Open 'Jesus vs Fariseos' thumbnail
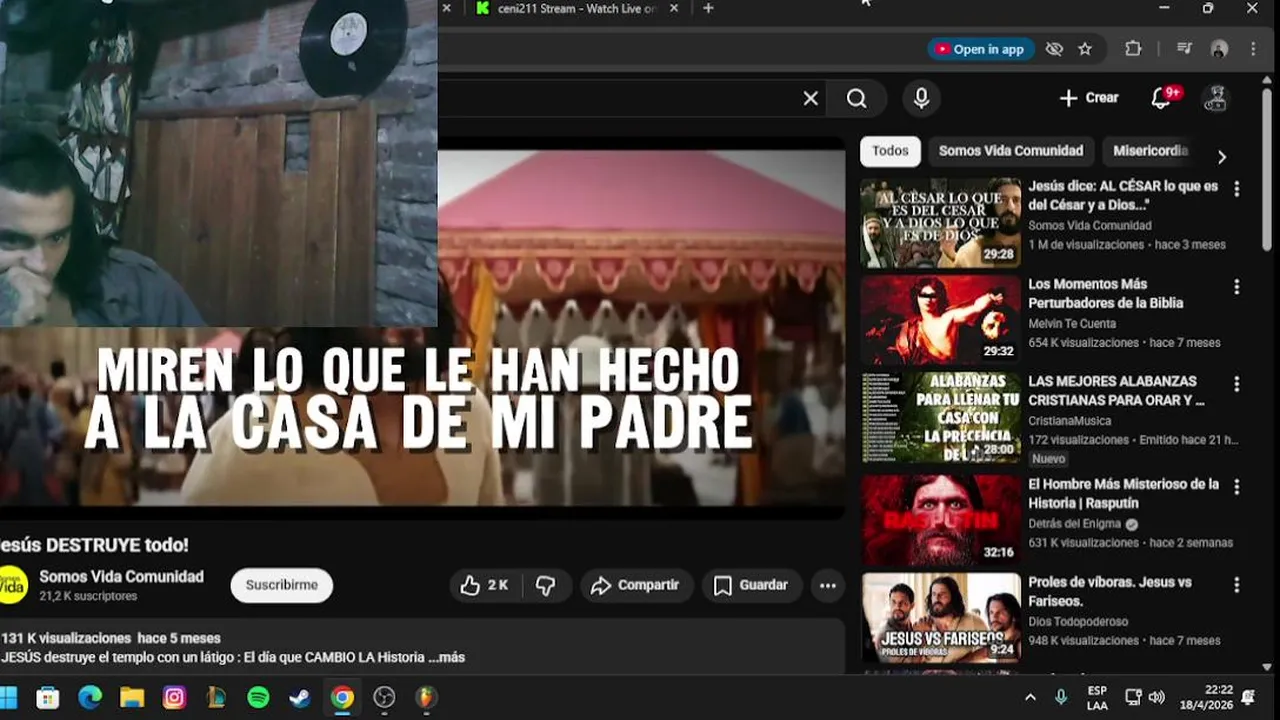Viewport: 1280px width, 720px height. click(941, 617)
